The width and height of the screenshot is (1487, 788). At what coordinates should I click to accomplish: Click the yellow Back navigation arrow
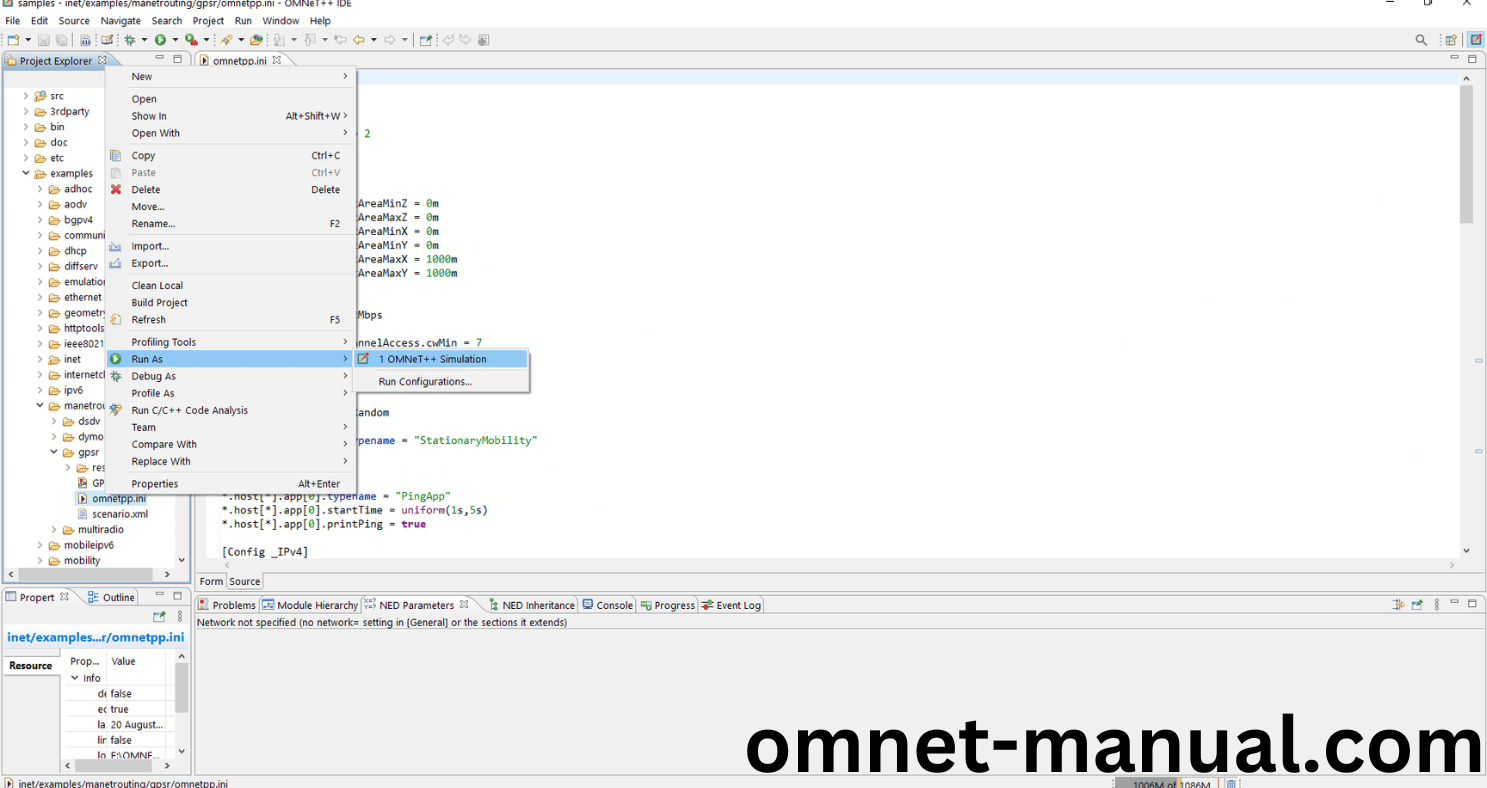tap(358, 40)
